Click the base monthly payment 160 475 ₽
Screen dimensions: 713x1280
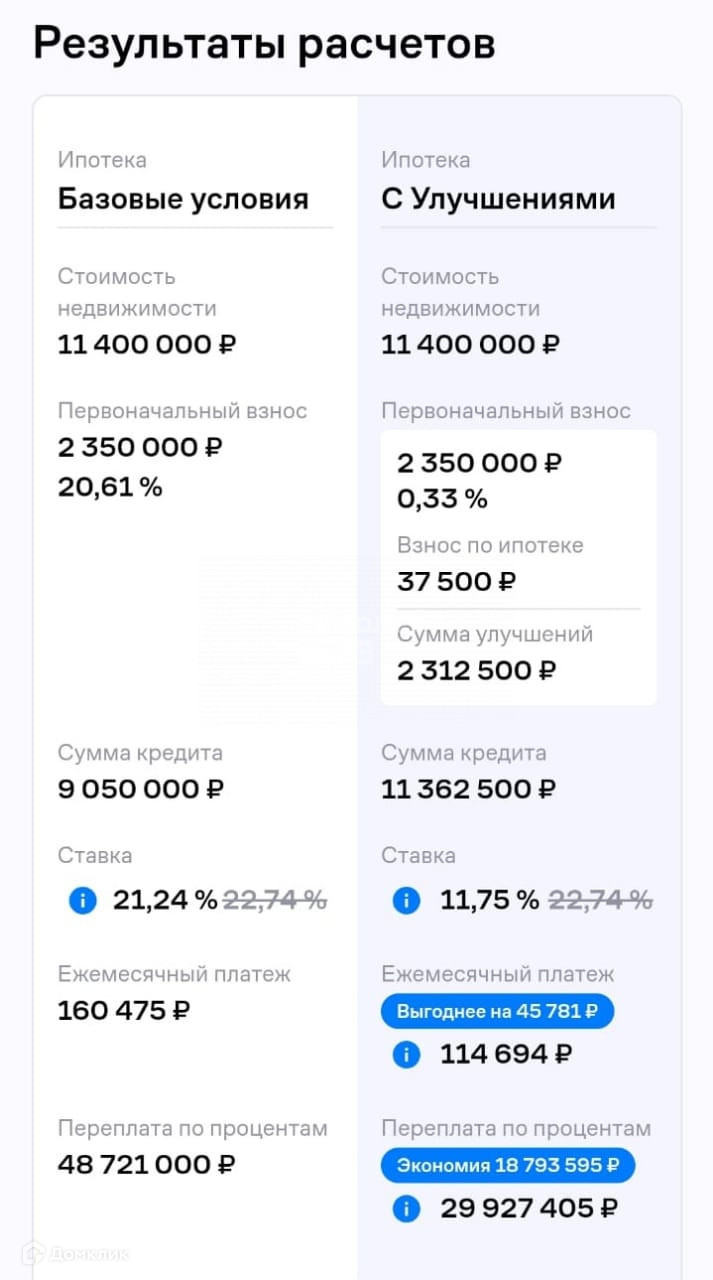124,1010
